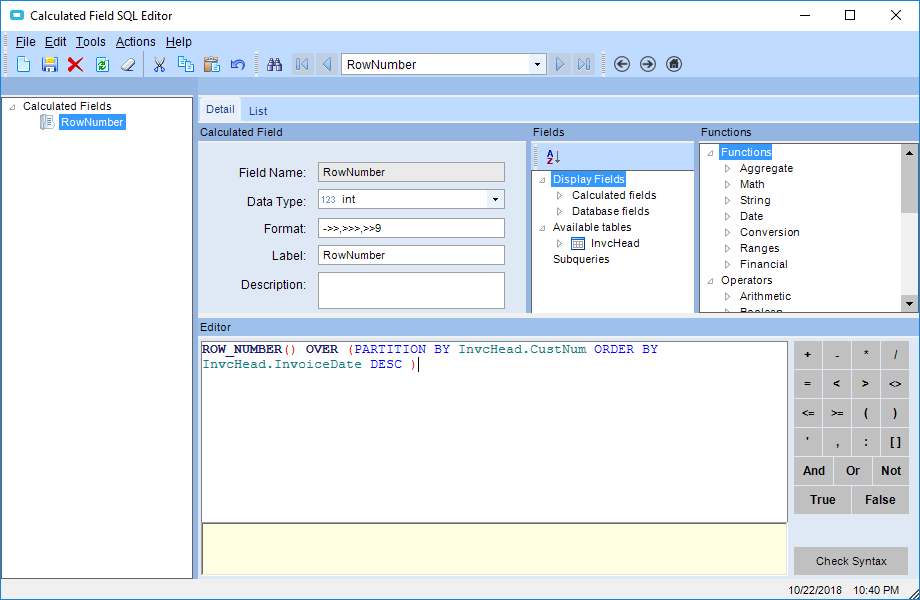Expand the Financial functions node
The height and width of the screenshot is (600, 920).
[x=728, y=265]
